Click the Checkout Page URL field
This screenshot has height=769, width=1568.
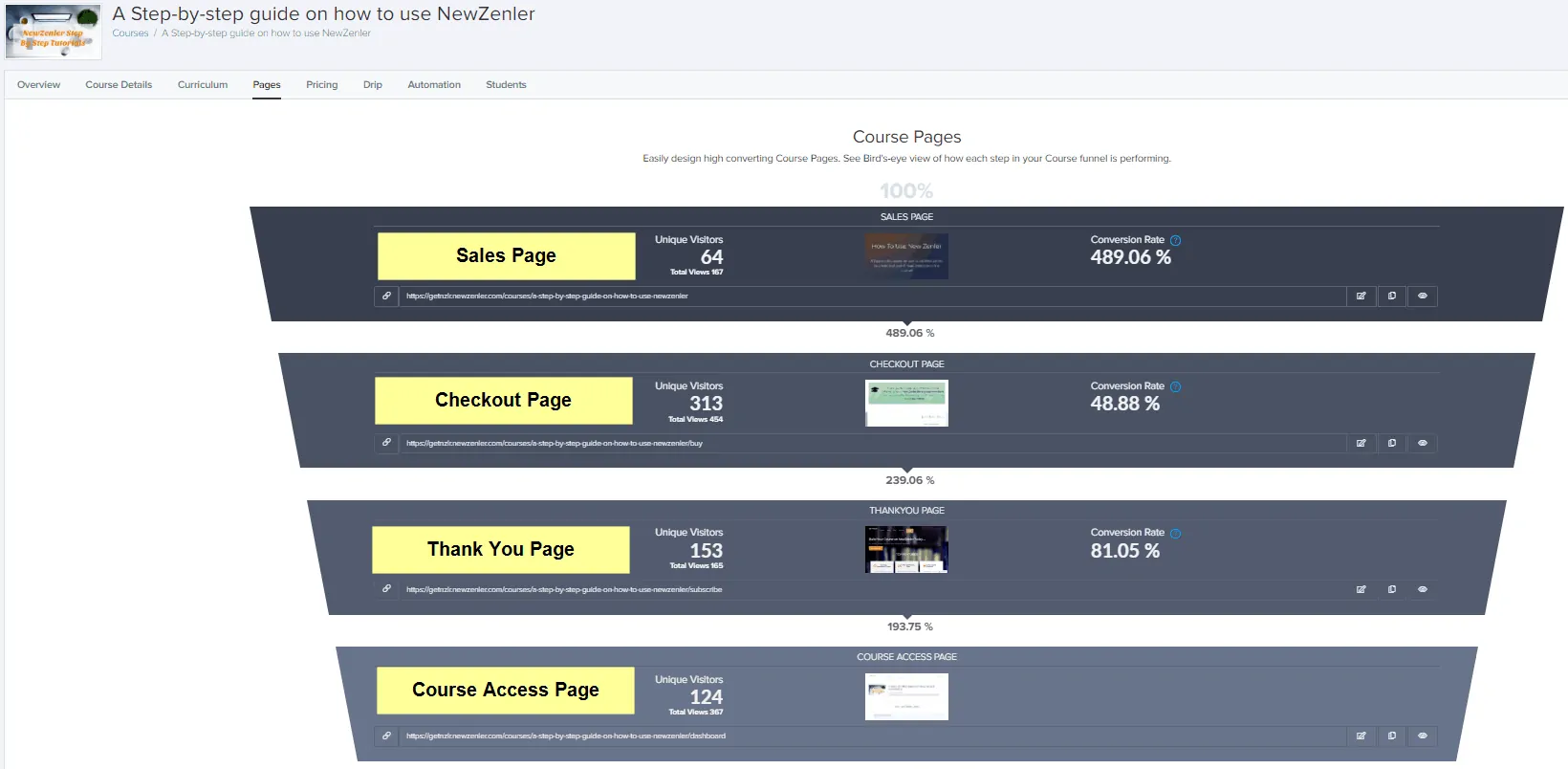click(x=870, y=443)
